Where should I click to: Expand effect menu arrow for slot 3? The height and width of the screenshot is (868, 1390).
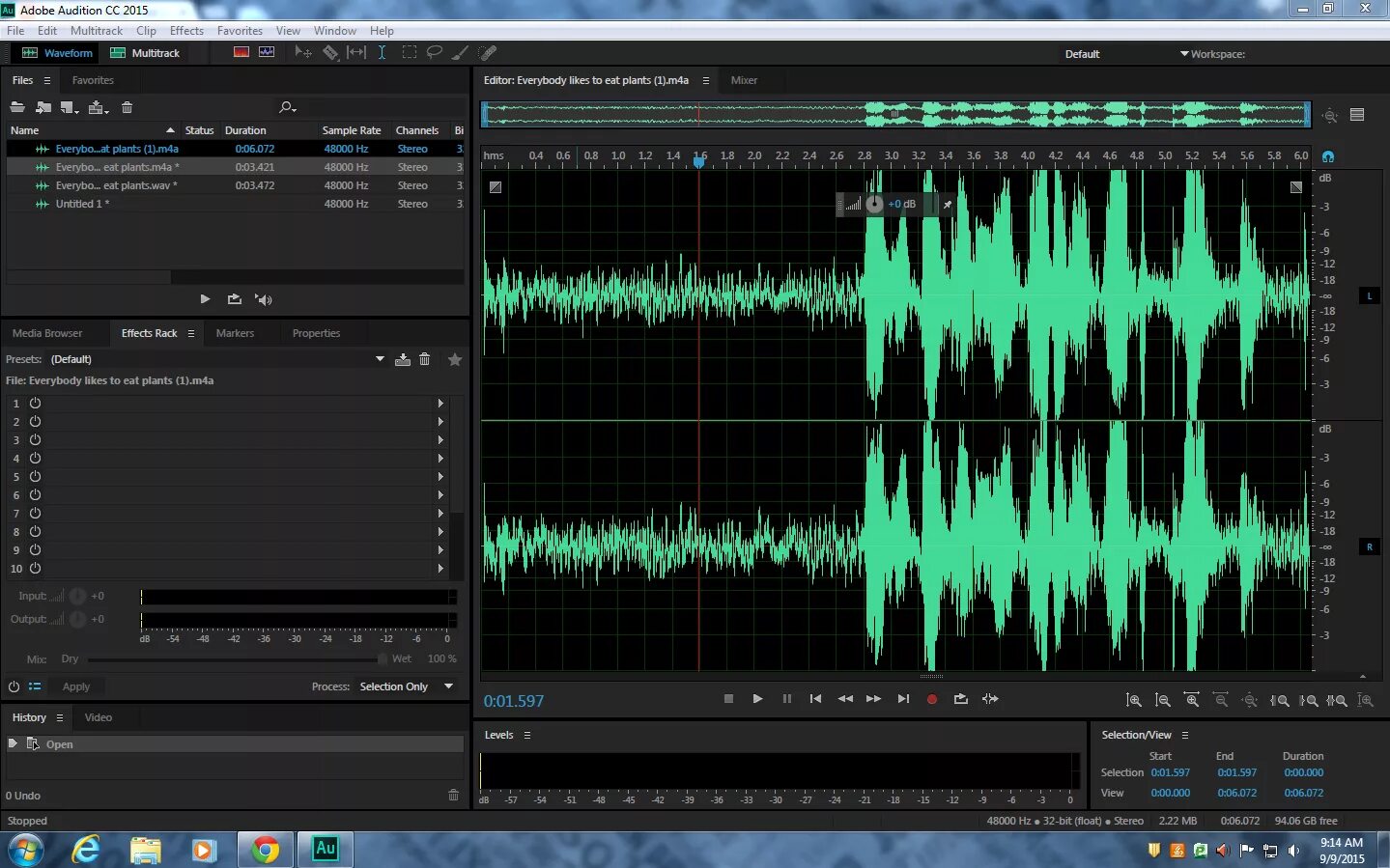point(440,439)
